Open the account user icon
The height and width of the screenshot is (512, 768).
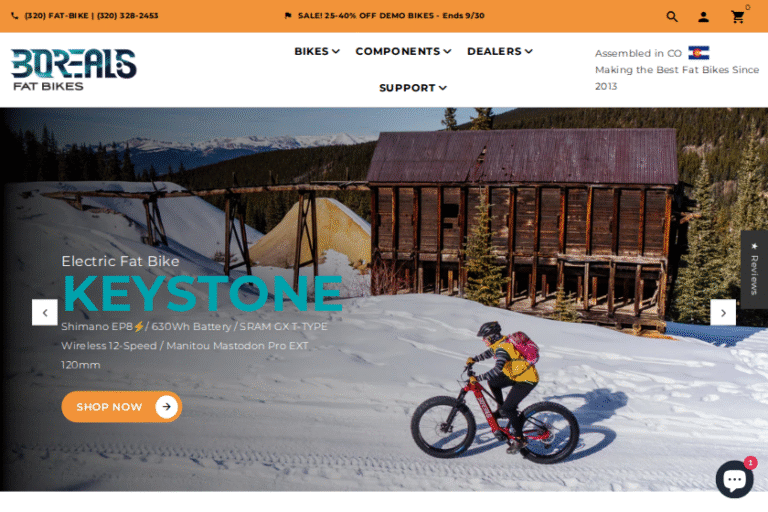coord(703,17)
